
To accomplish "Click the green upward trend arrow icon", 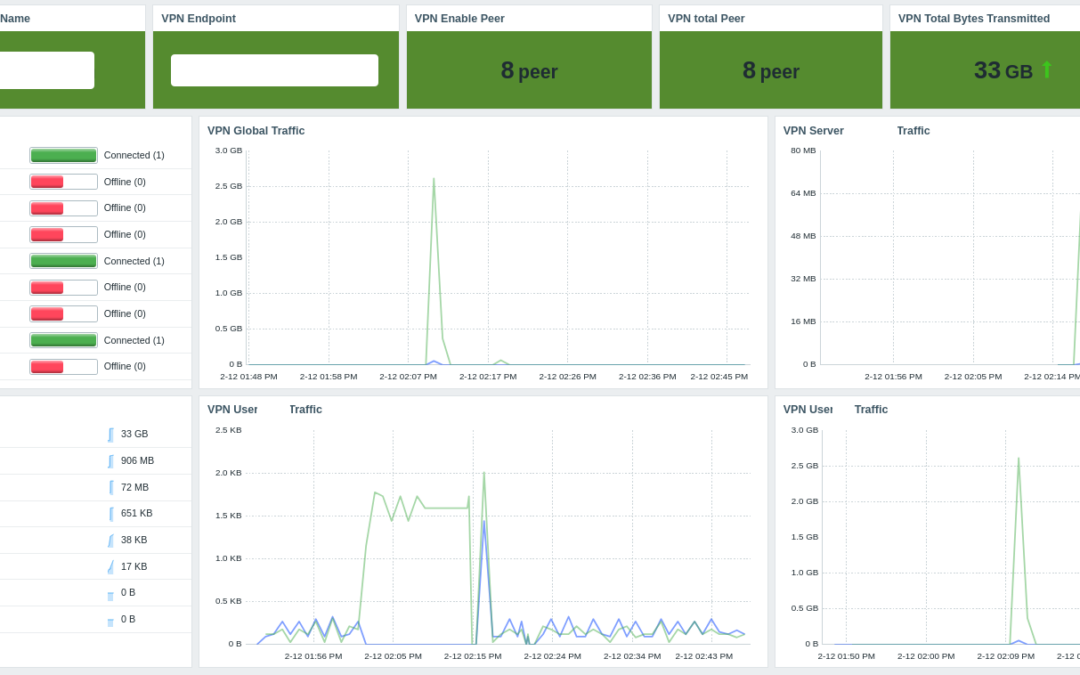I will tap(1047, 70).
